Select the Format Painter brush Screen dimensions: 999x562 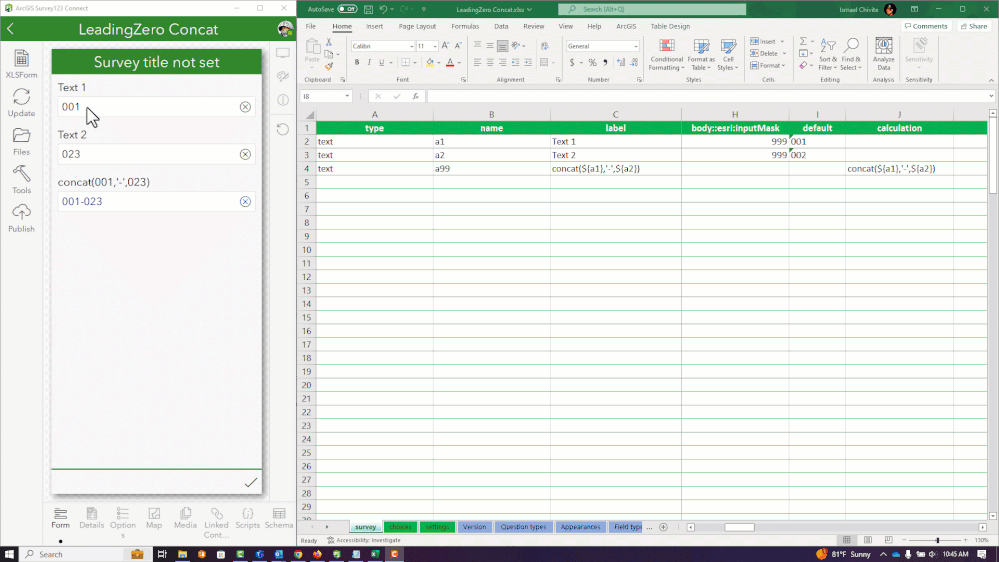pos(329,66)
